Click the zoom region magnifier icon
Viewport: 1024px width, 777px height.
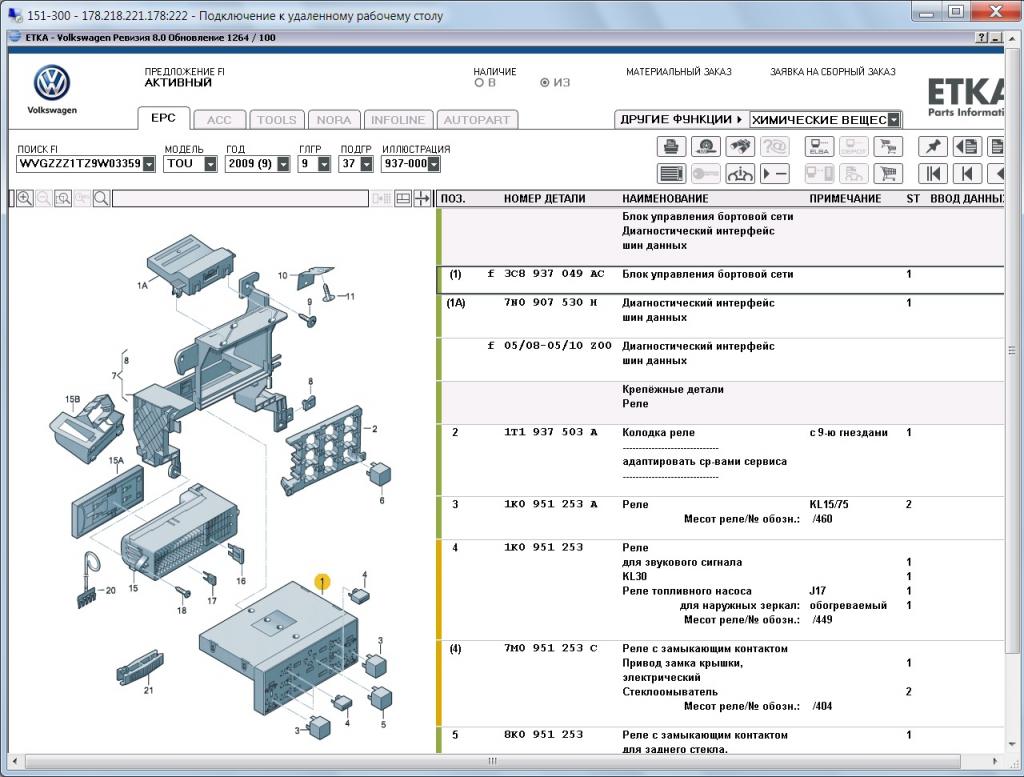click(63, 198)
